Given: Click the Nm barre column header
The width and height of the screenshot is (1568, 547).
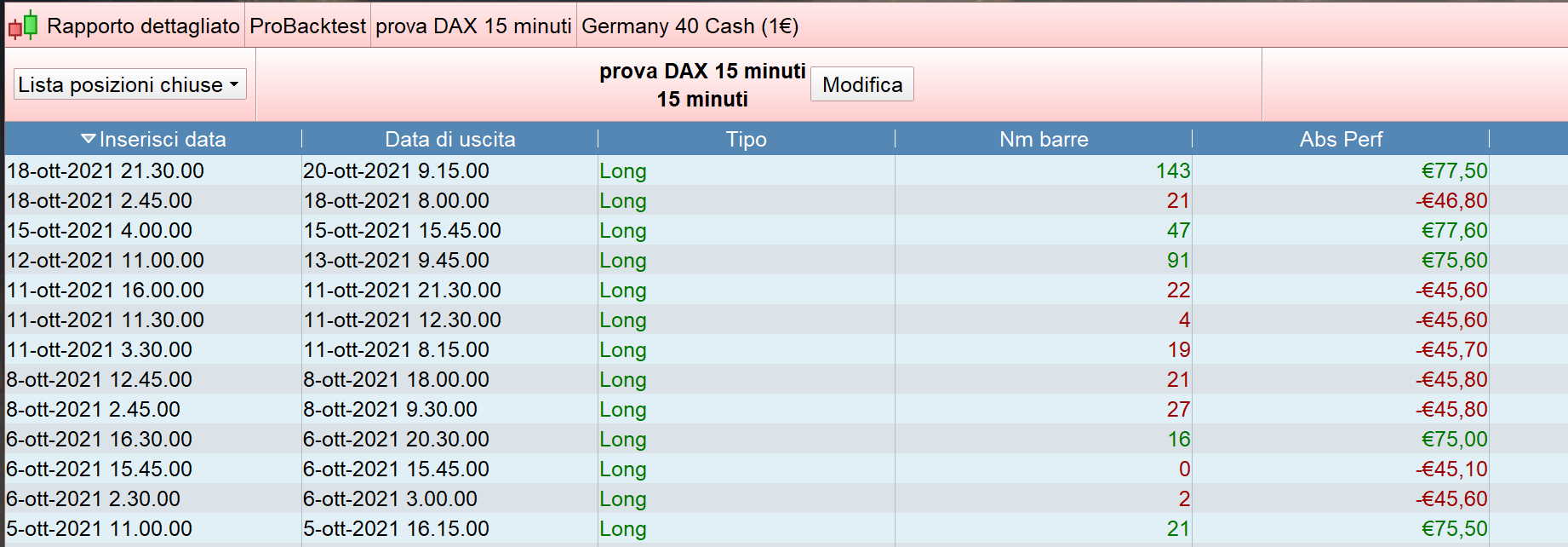Looking at the screenshot, I should click(1043, 139).
